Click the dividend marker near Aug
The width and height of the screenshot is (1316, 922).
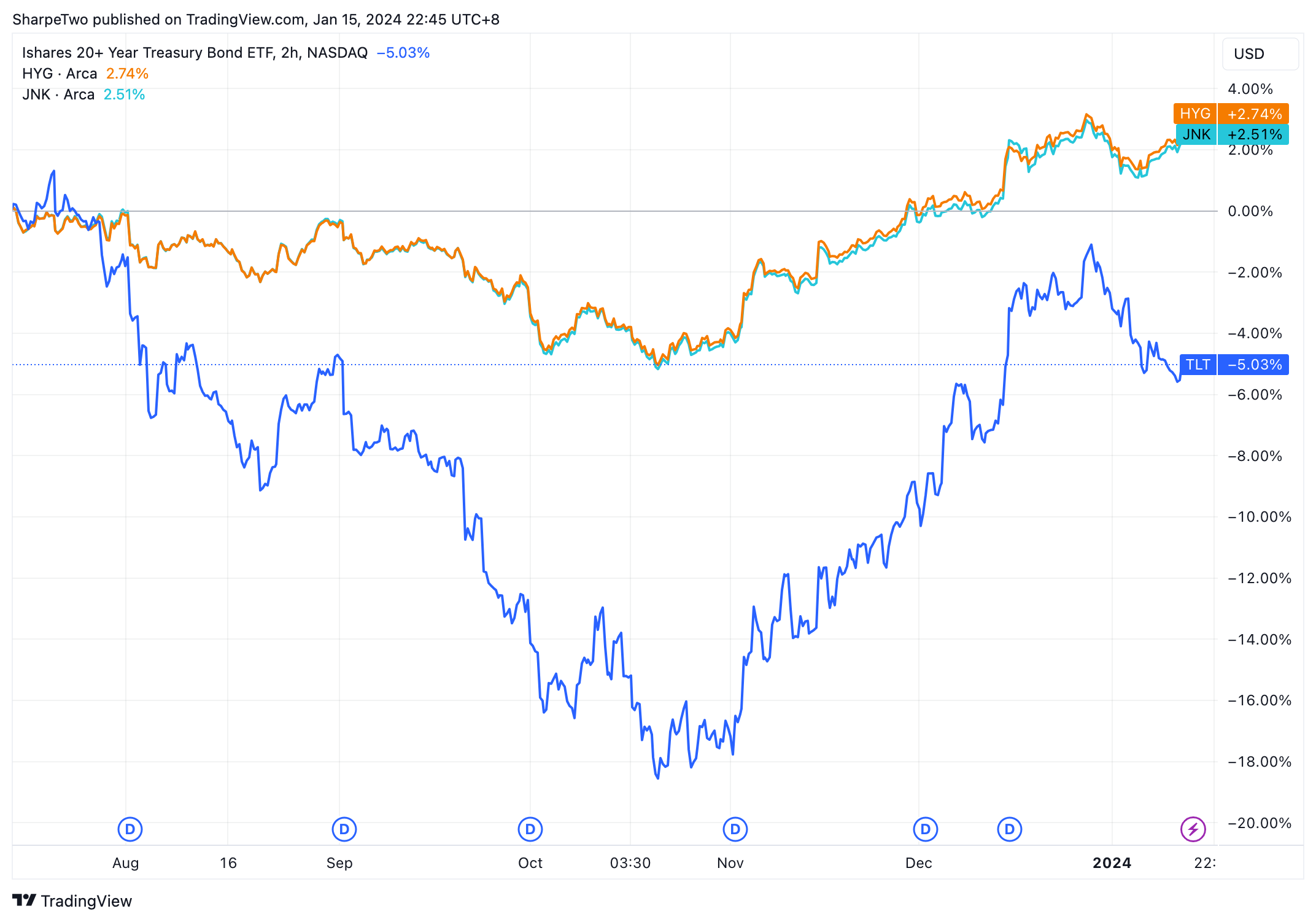pos(130,829)
